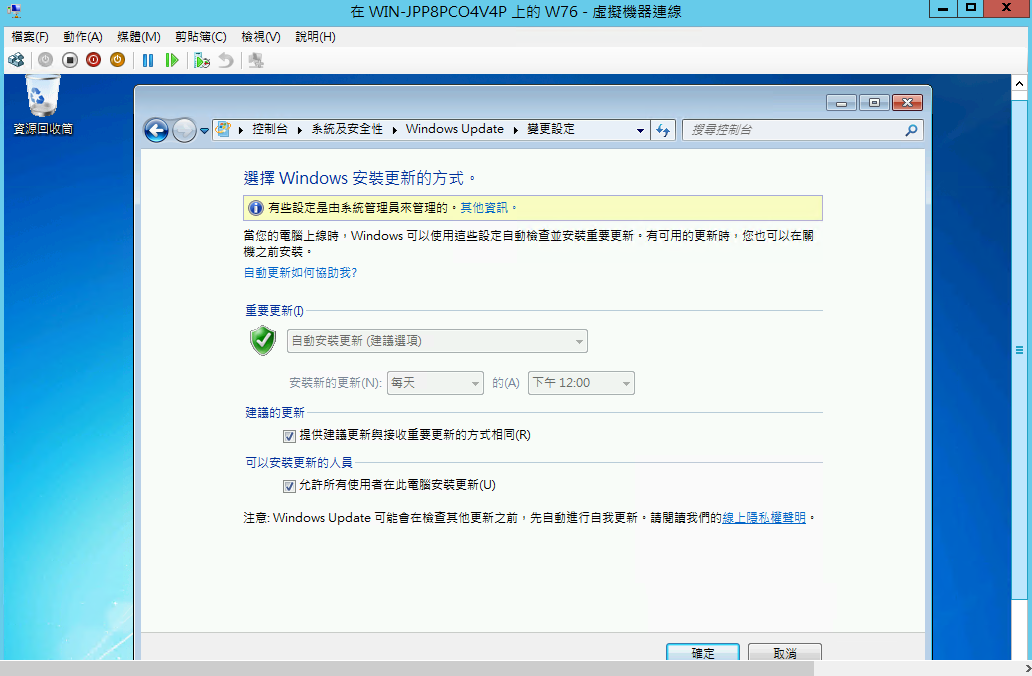Open the 下午 12:00 time dropdown
This screenshot has height=676, width=1032.
(581, 383)
